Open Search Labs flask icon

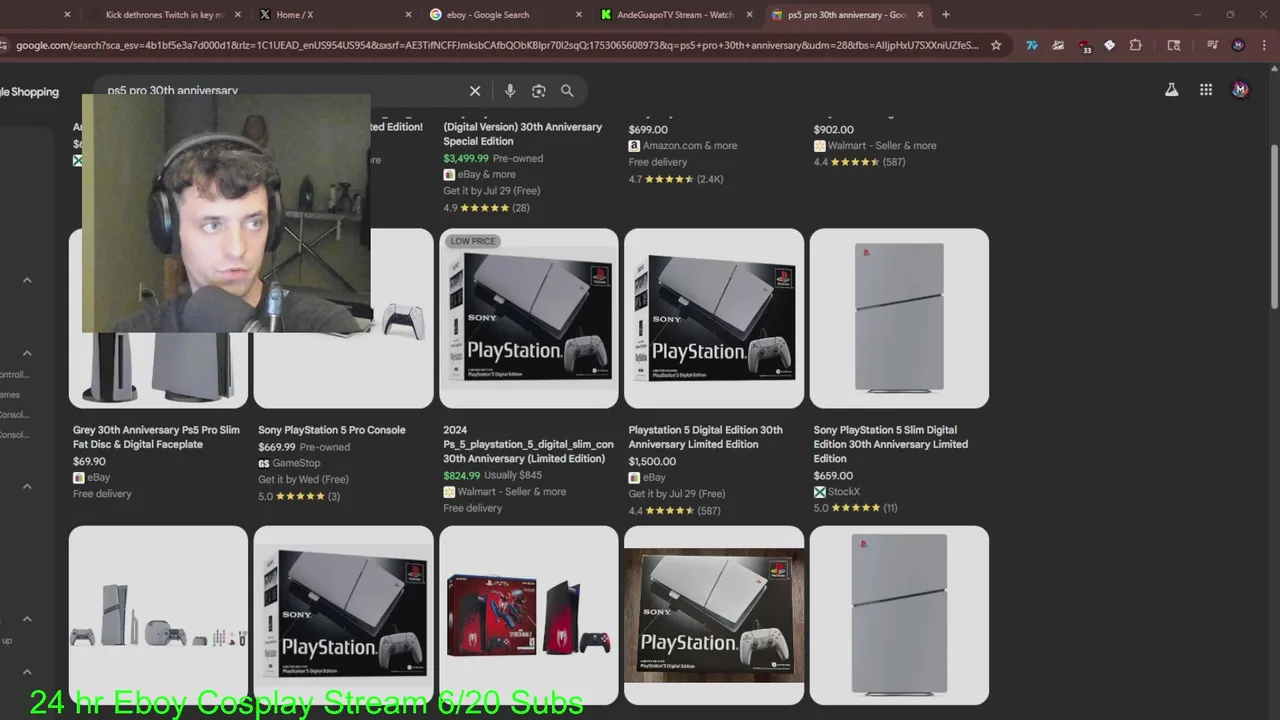tap(1171, 90)
